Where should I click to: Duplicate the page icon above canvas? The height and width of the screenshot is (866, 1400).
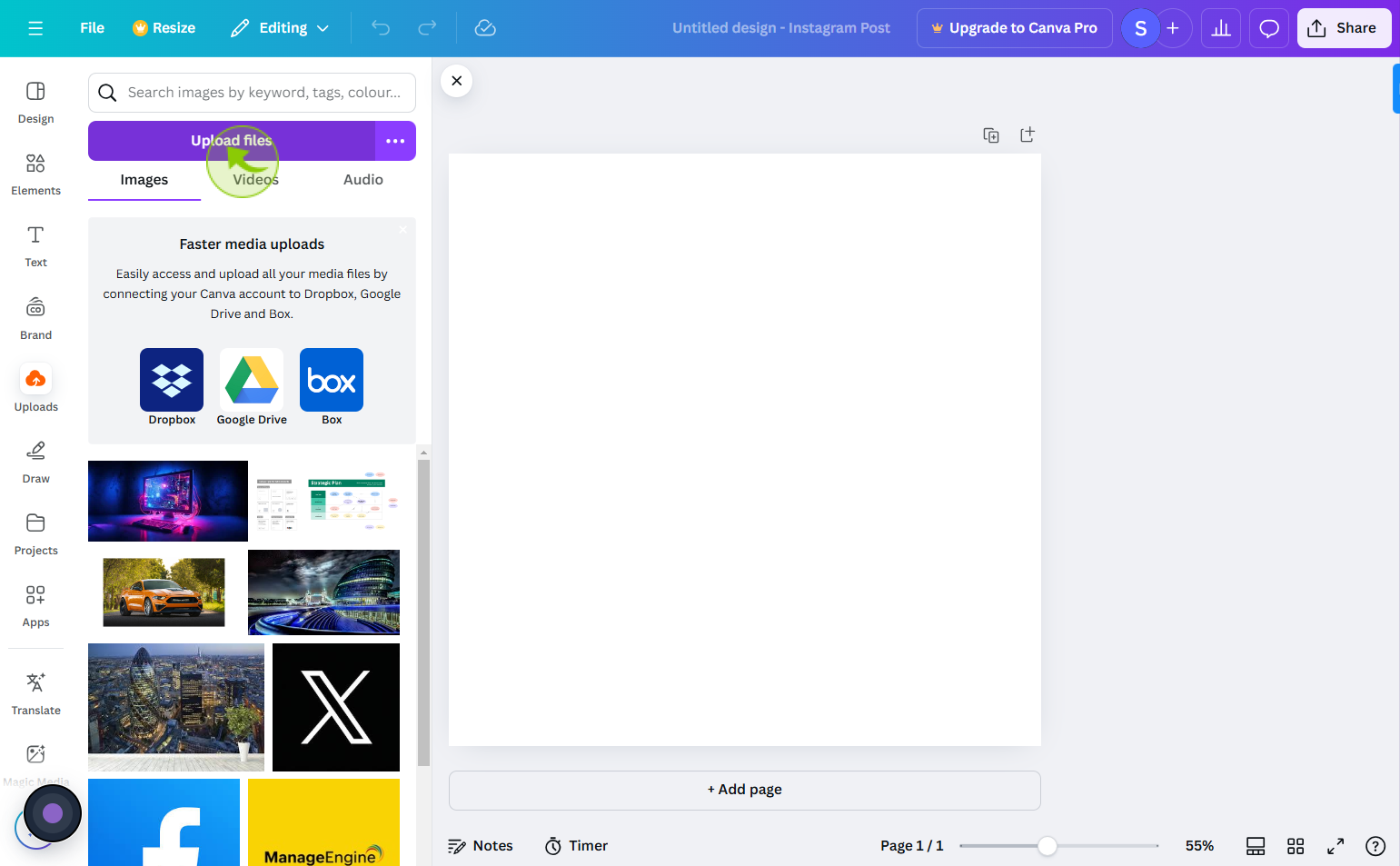pyautogui.click(x=991, y=135)
